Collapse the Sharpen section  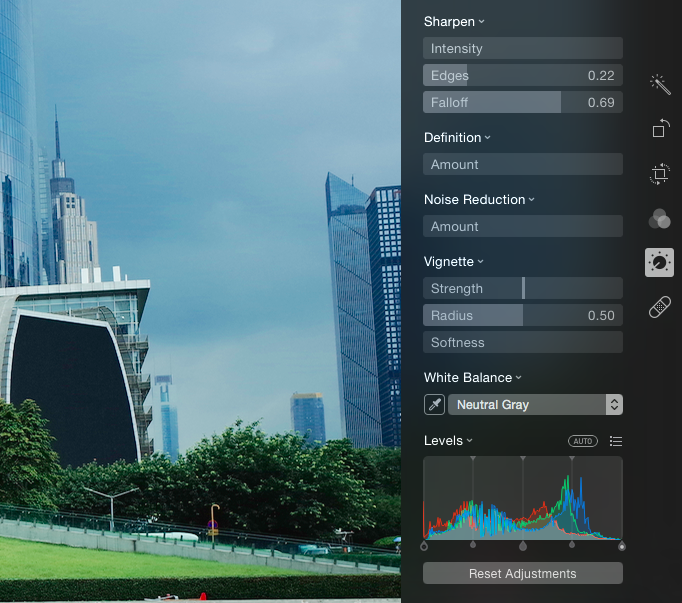coord(481,22)
